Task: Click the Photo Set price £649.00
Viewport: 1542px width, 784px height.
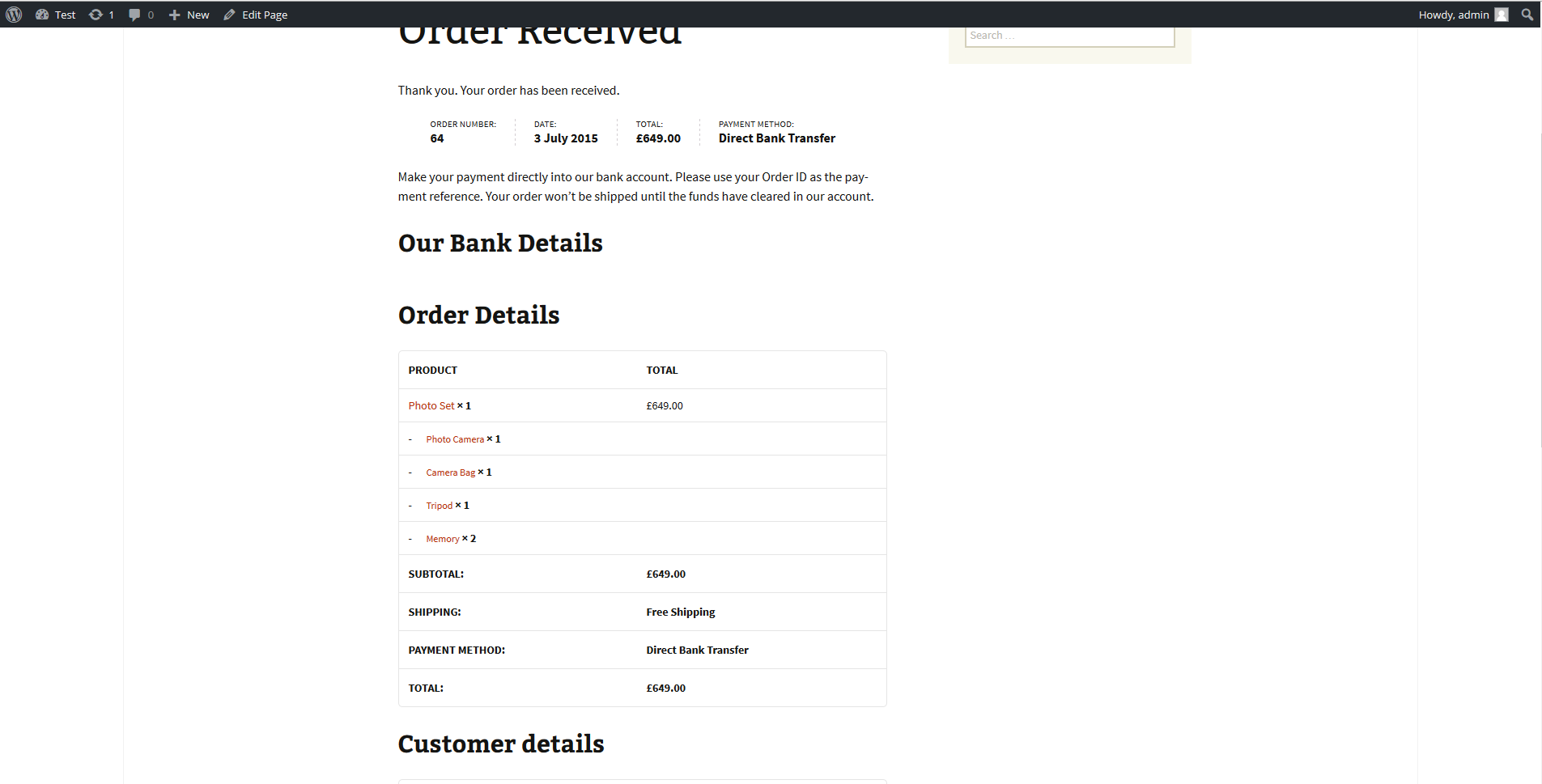Action: pyautogui.click(x=665, y=406)
